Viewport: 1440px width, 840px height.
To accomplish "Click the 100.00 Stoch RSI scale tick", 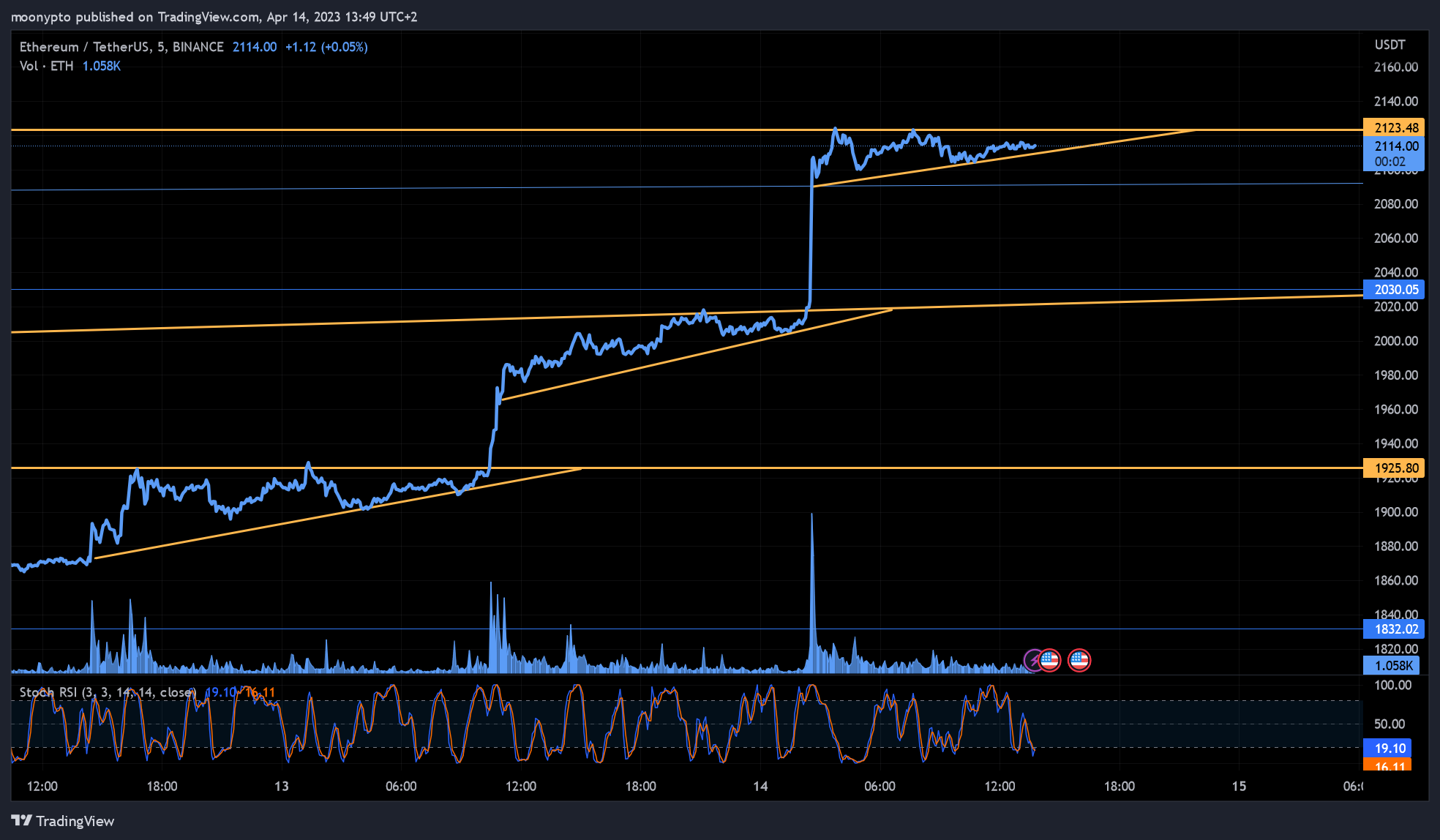I will point(1393,686).
